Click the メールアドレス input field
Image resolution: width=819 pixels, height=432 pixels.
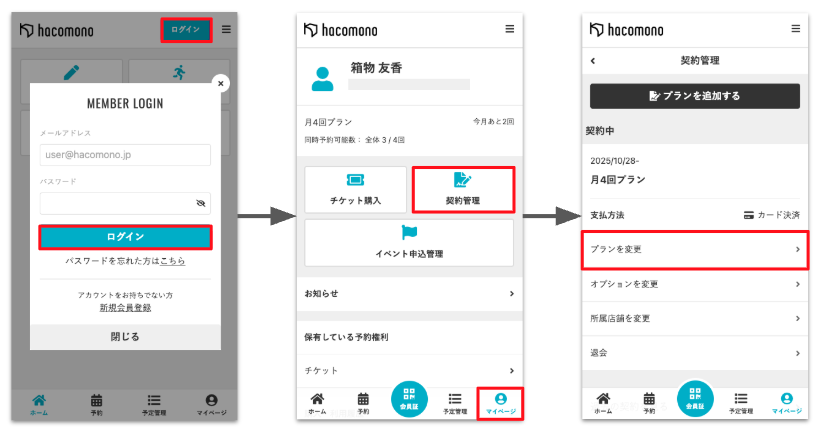125,155
